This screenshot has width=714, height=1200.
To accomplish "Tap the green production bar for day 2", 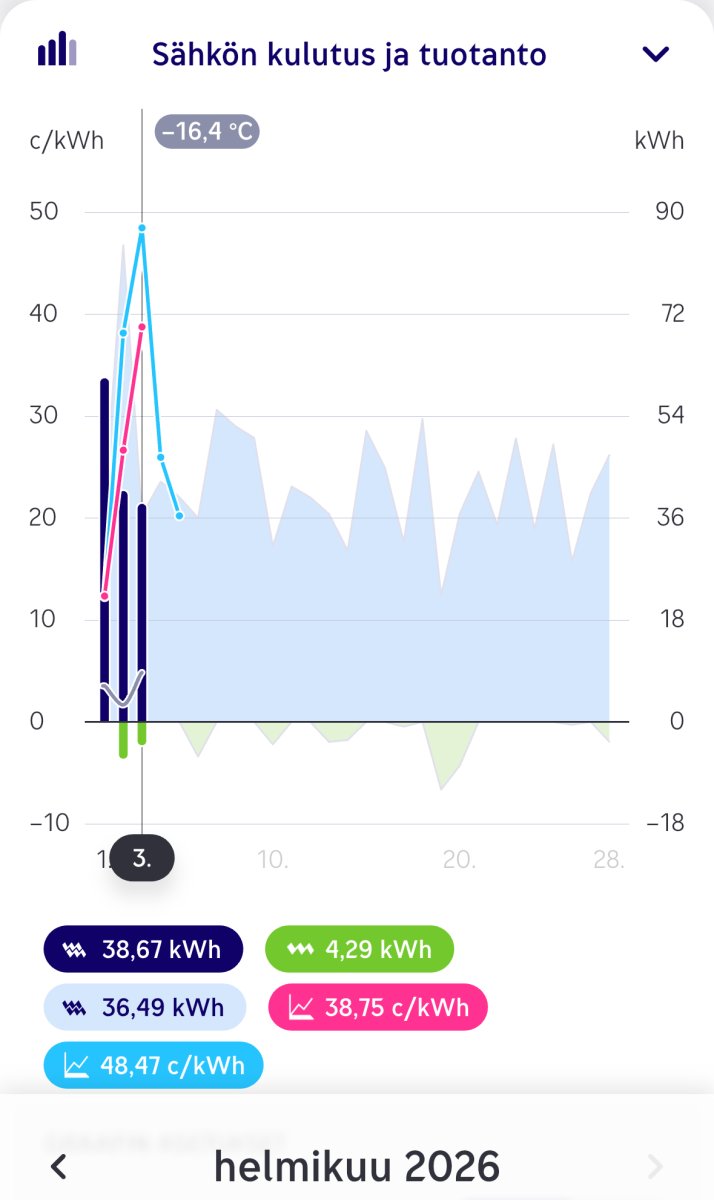I will click(x=123, y=740).
